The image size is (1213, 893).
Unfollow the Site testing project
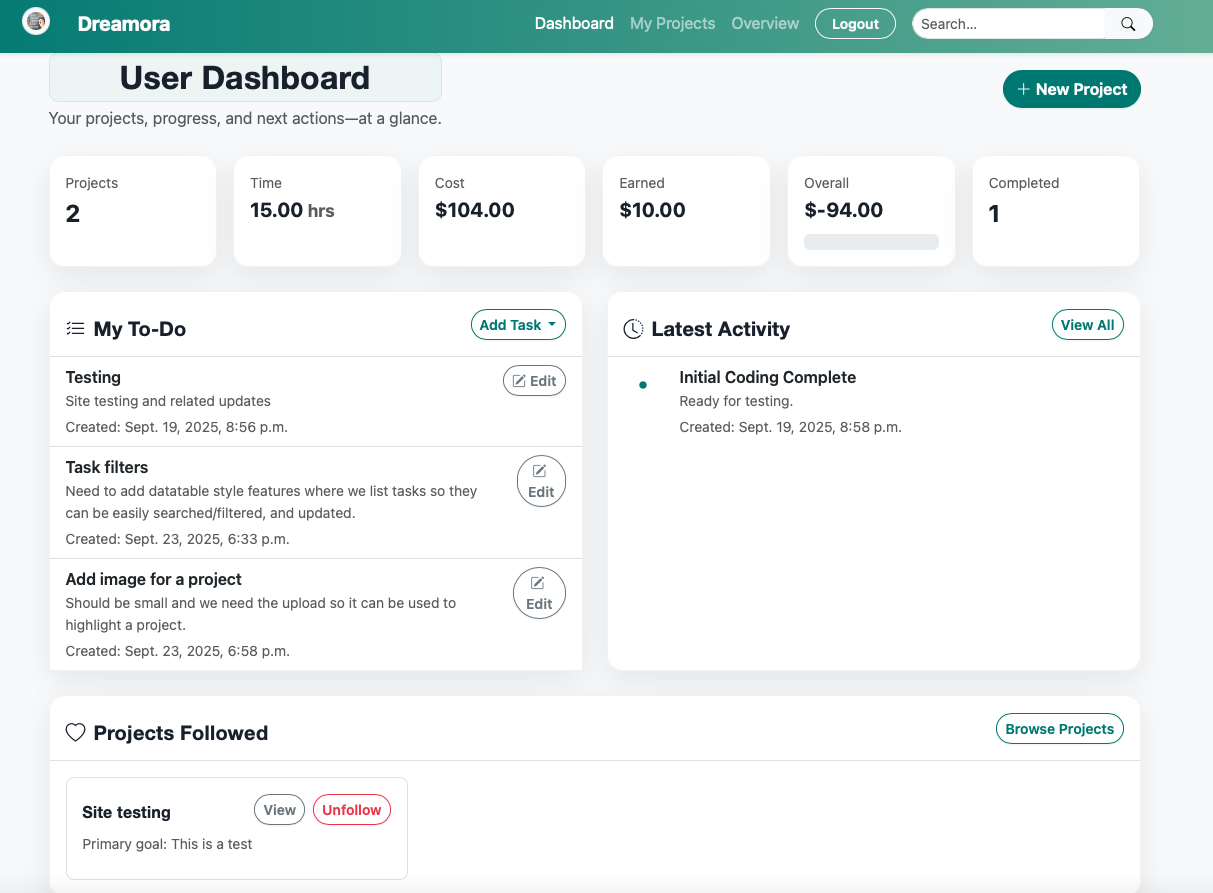tap(351, 809)
